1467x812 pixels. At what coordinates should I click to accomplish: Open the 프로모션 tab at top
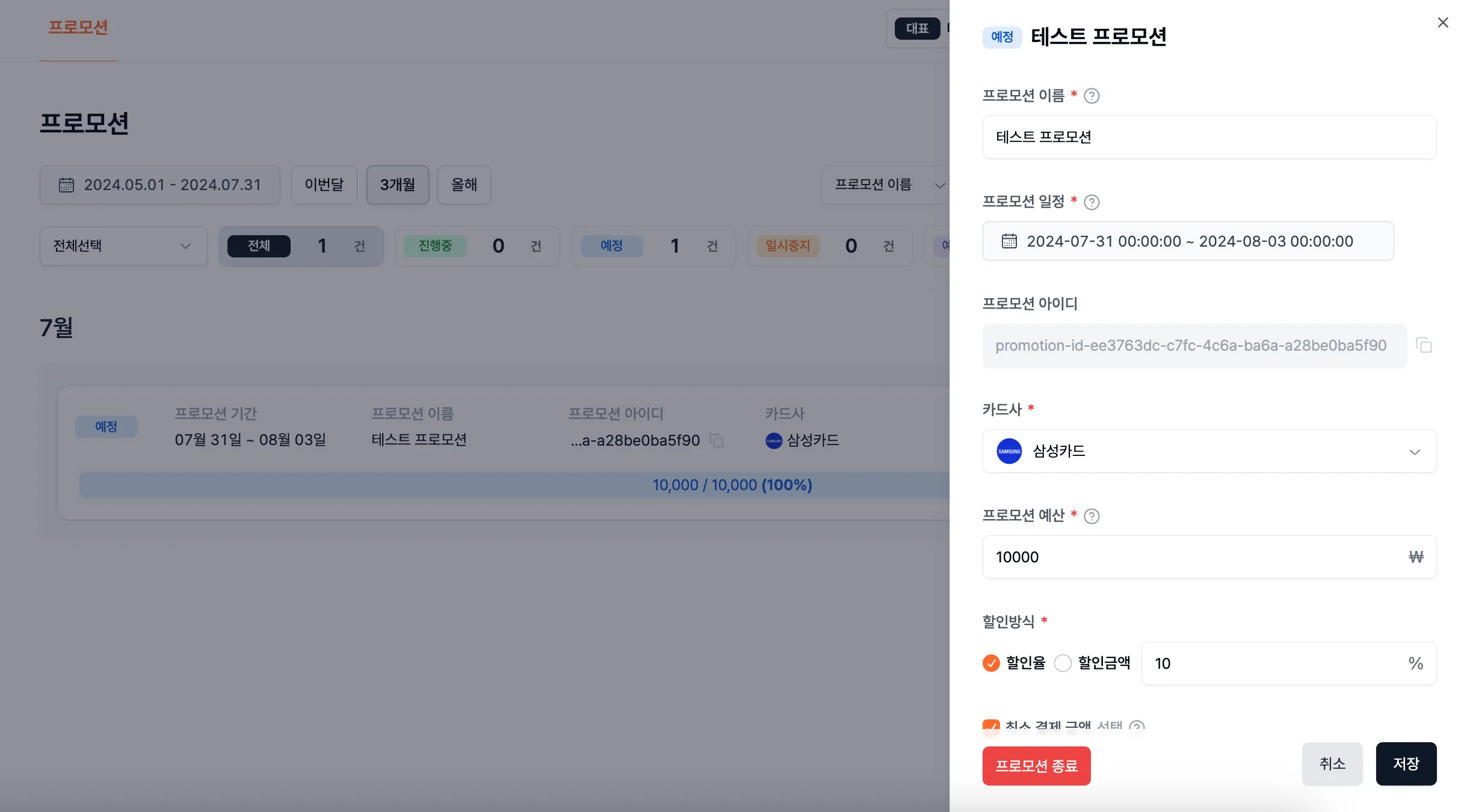pos(78,28)
